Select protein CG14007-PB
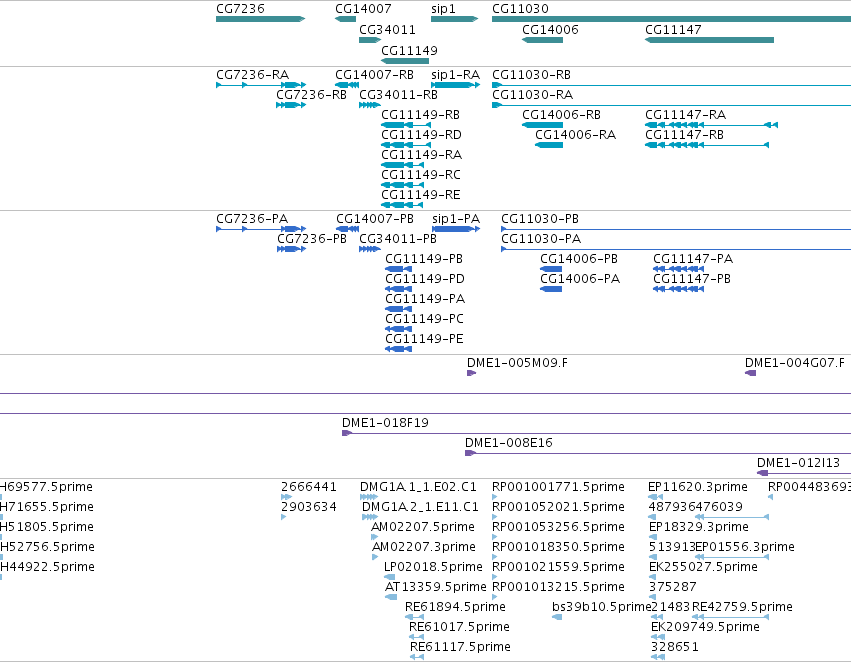851x662 pixels. pos(374,219)
